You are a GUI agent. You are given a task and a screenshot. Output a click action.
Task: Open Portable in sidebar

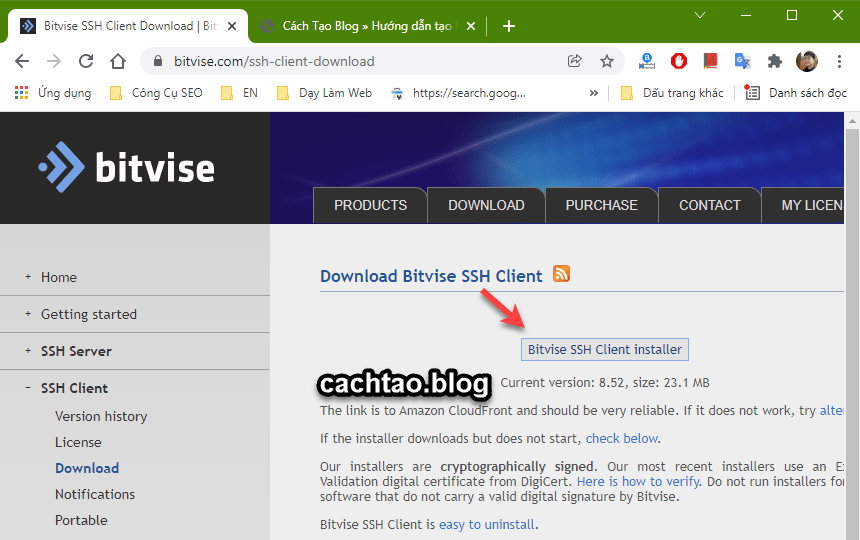point(81,520)
